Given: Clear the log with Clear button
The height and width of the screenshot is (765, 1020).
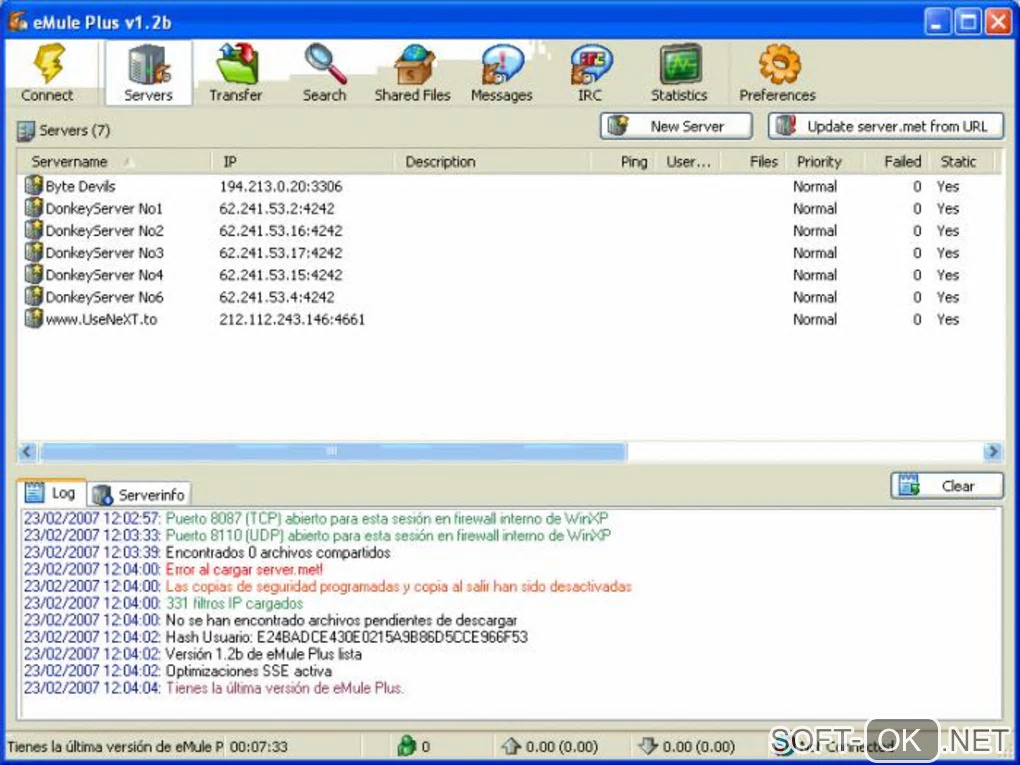Looking at the screenshot, I should point(947,486).
